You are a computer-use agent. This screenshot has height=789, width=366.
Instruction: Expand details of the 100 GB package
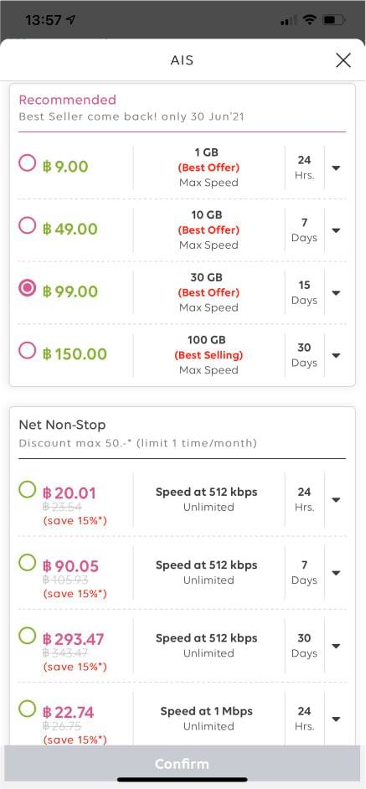pos(336,355)
